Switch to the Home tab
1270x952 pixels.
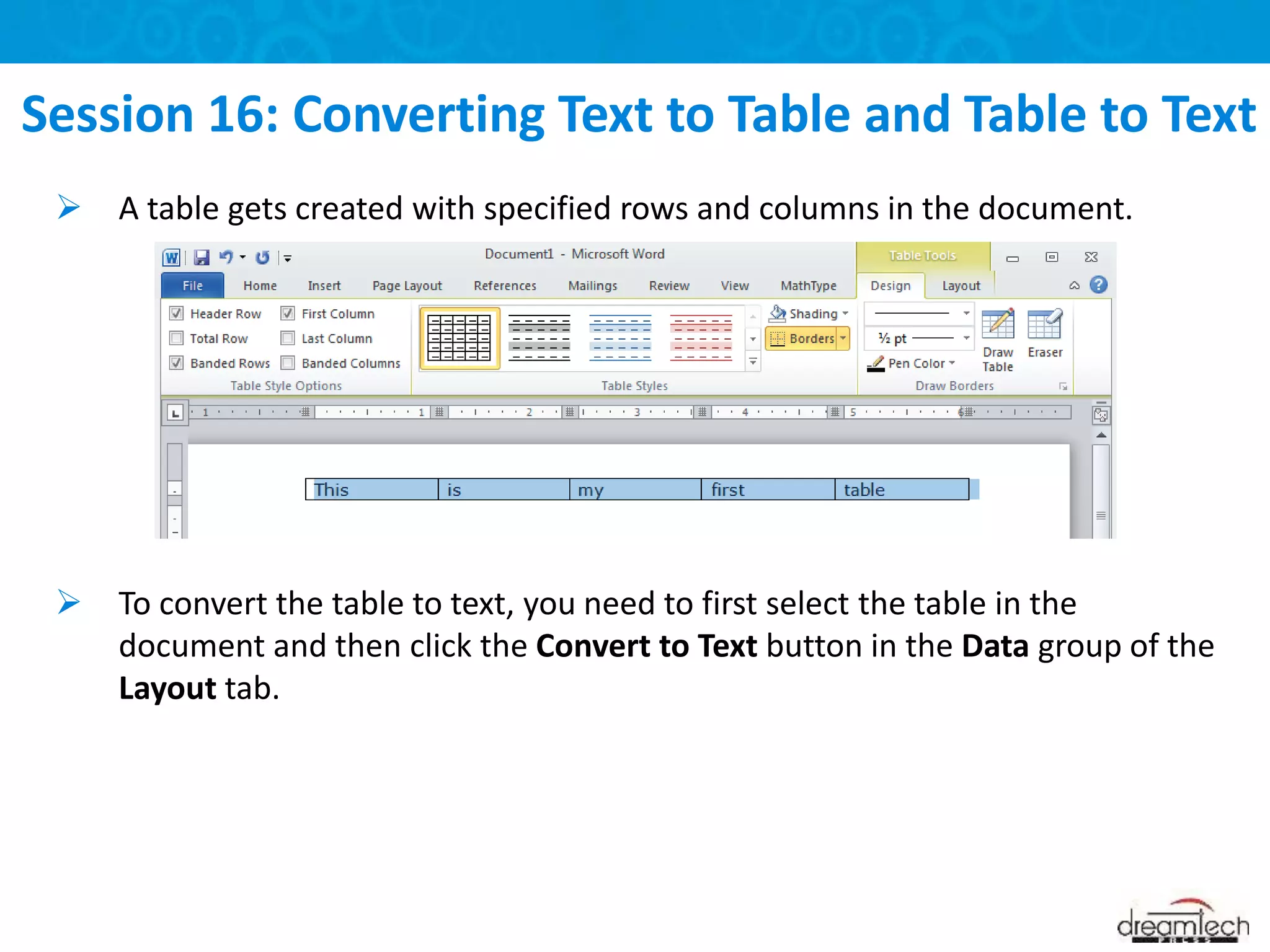point(260,286)
